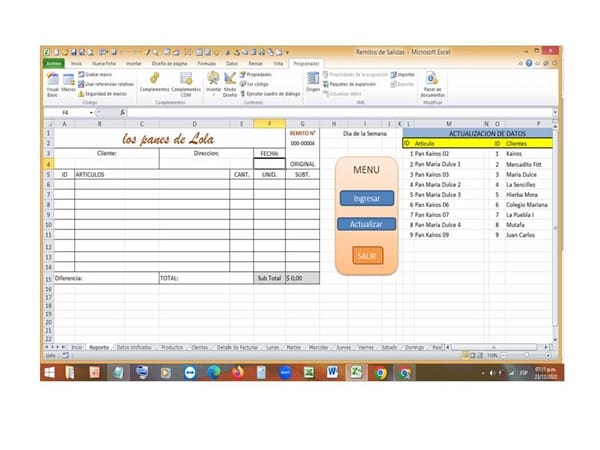600x450 pixels.
Task: Open Word from taskbar
Action: [x=332, y=372]
